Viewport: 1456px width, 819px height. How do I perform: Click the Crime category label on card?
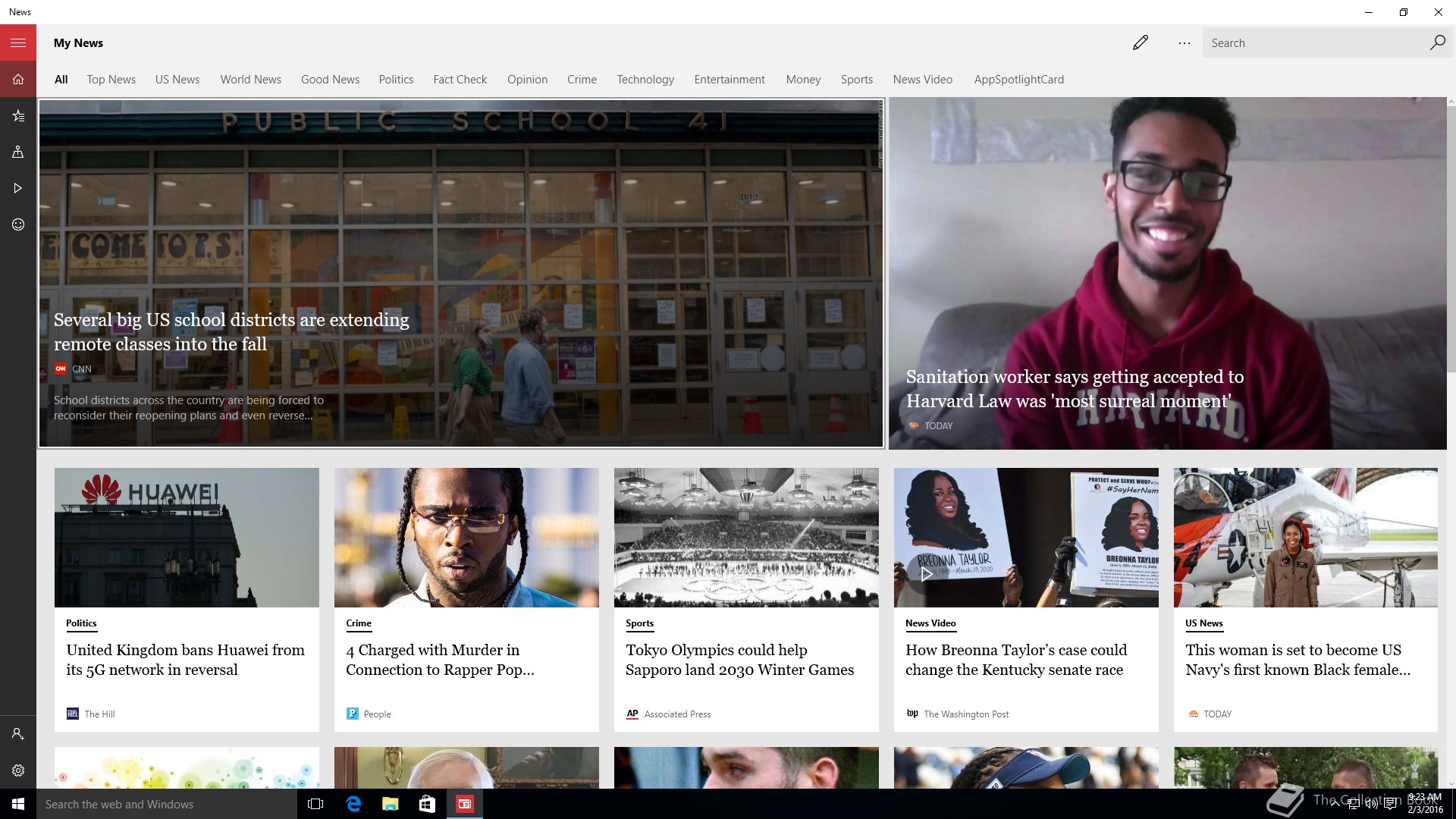(x=359, y=623)
